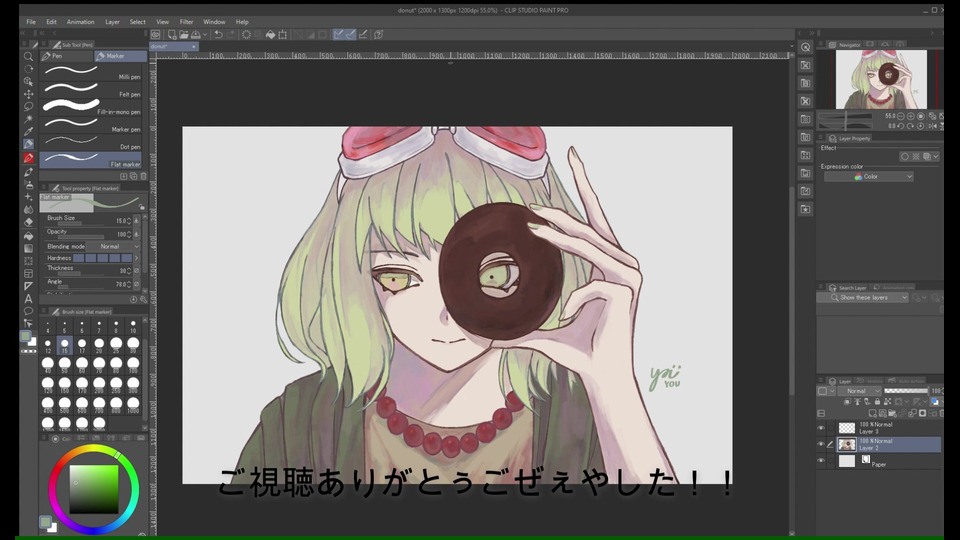Open Quick Access icon in right dock
This screenshot has width=960, height=540.
point(806,47)
